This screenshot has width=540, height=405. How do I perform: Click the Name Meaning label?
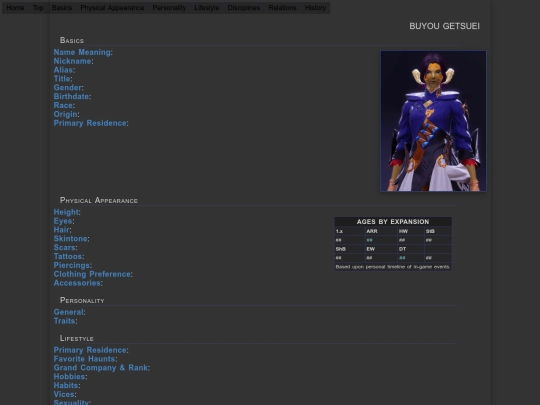82,52
